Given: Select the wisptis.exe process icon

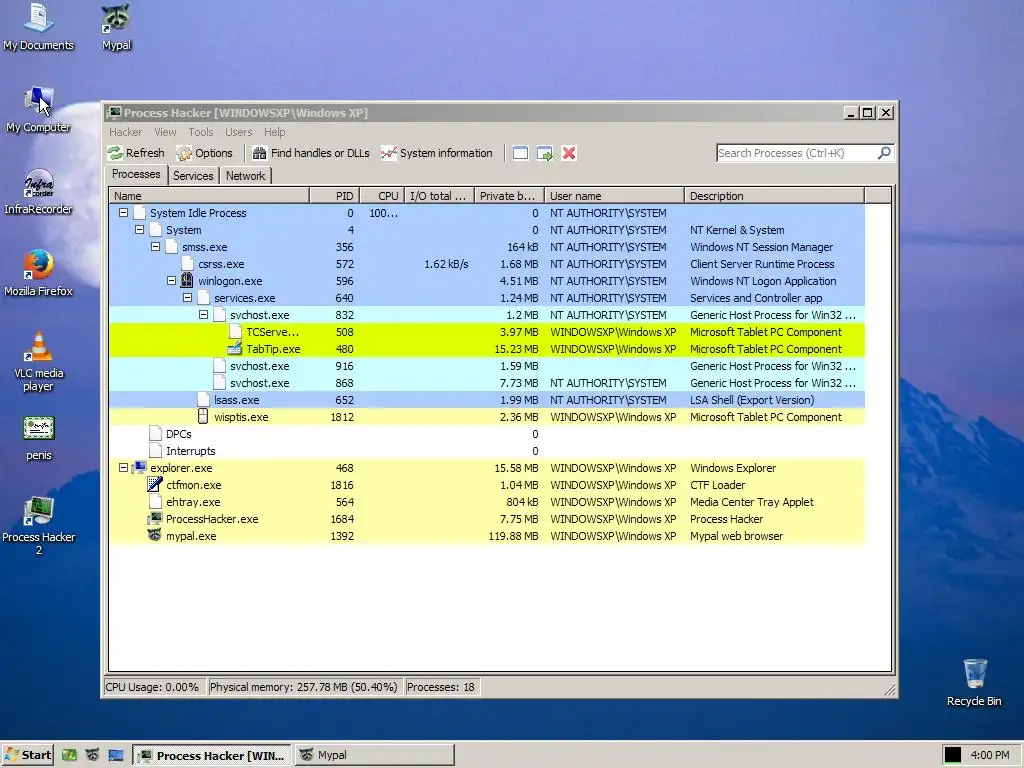Looking at the screenshot, I should pos(203,417).
